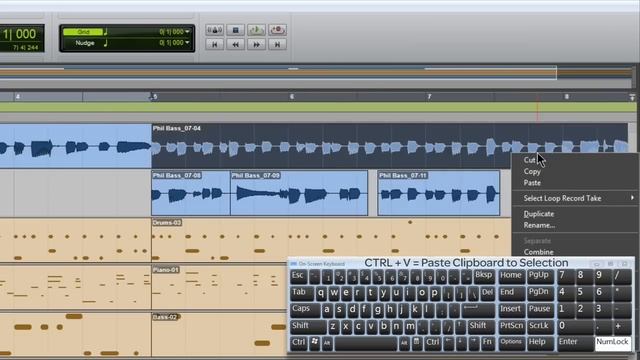
Task: Toggle the NumLock key on on-screen keyboard
Action: (613, 343)
